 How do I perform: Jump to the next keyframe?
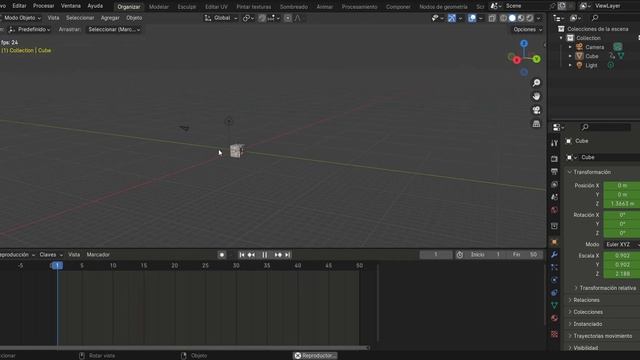(278, 255)
